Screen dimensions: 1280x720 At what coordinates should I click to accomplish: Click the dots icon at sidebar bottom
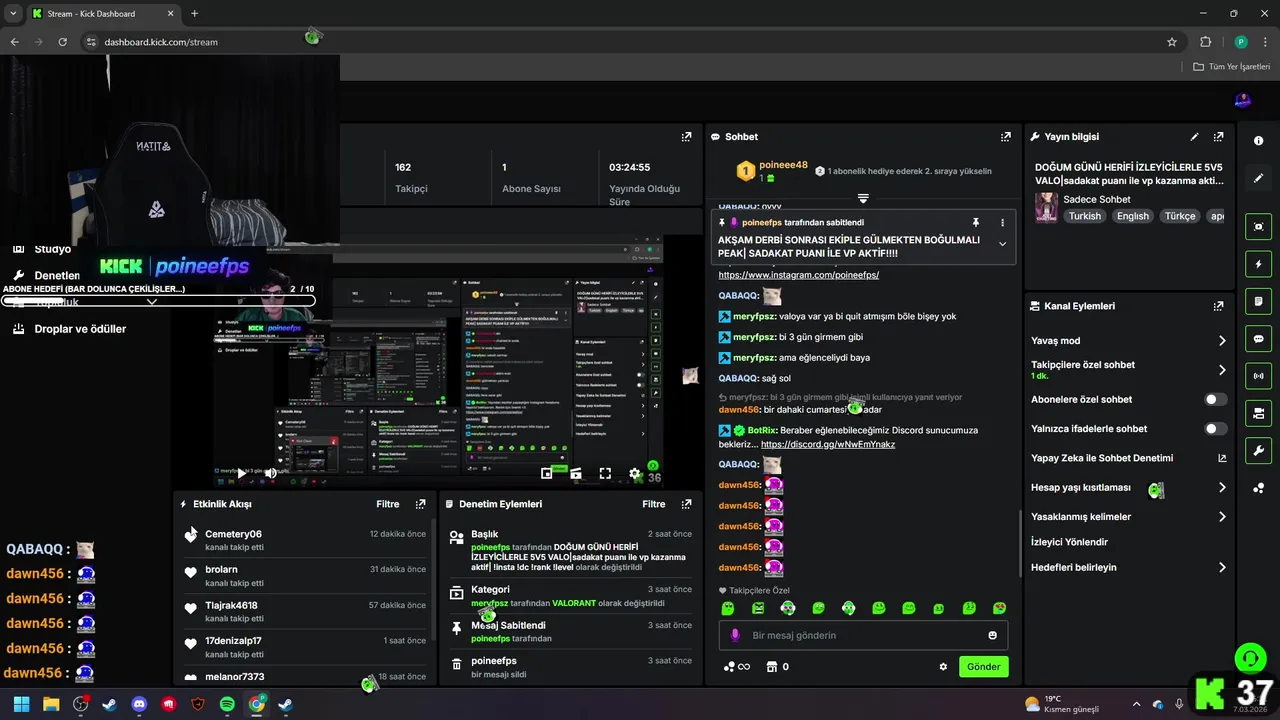(1259, 488)
